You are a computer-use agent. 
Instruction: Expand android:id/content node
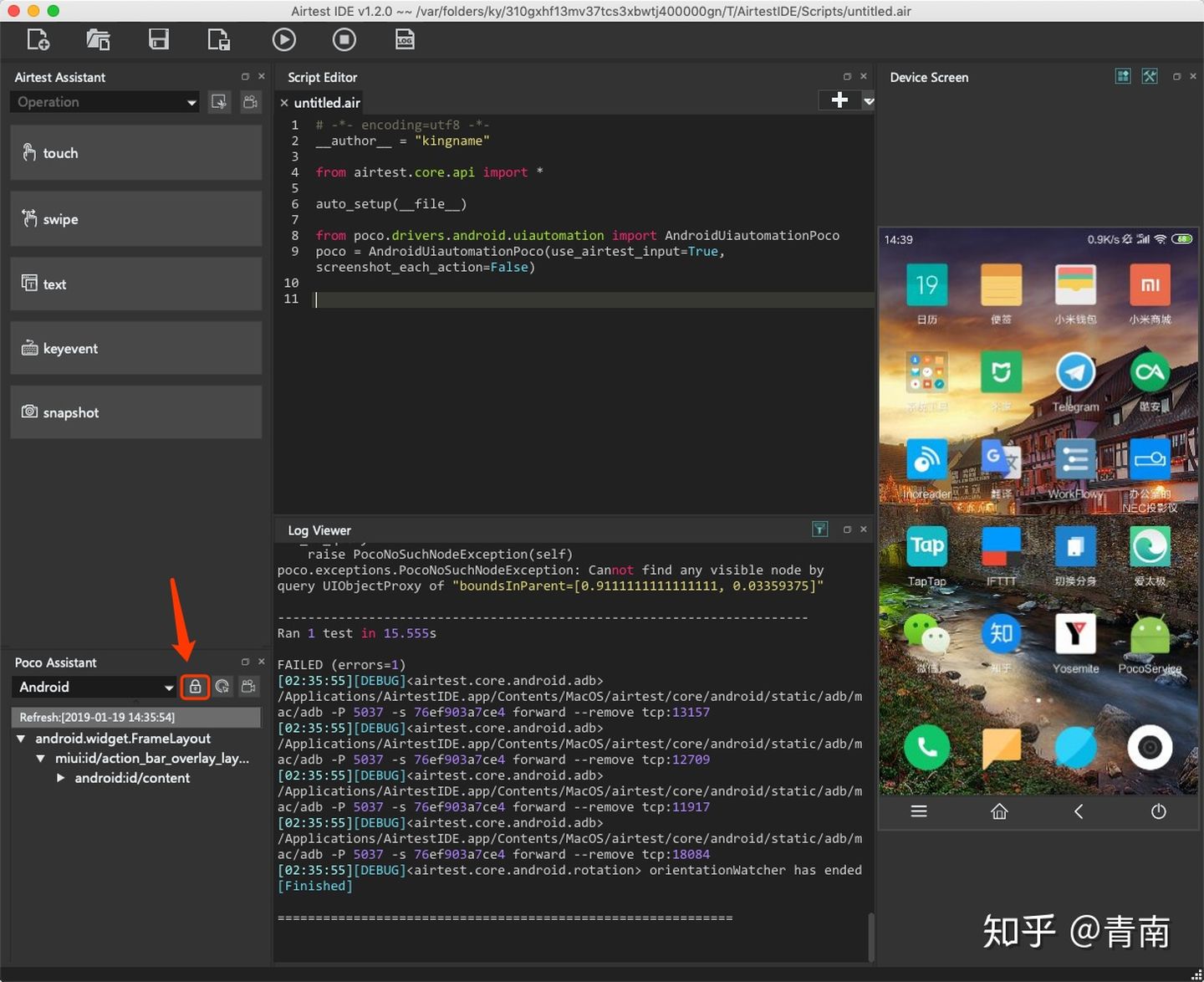pos(60,778)
